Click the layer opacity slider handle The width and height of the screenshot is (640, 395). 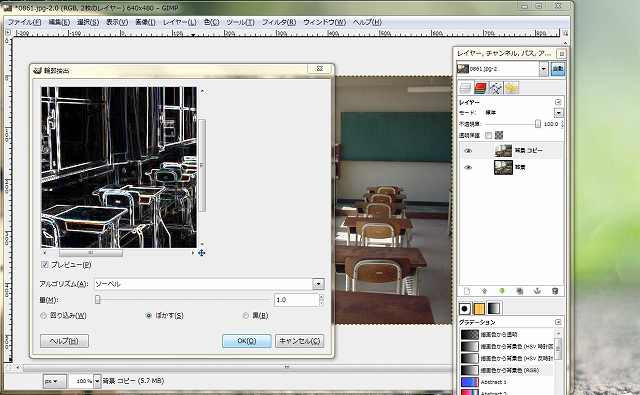tap(538, 124)
